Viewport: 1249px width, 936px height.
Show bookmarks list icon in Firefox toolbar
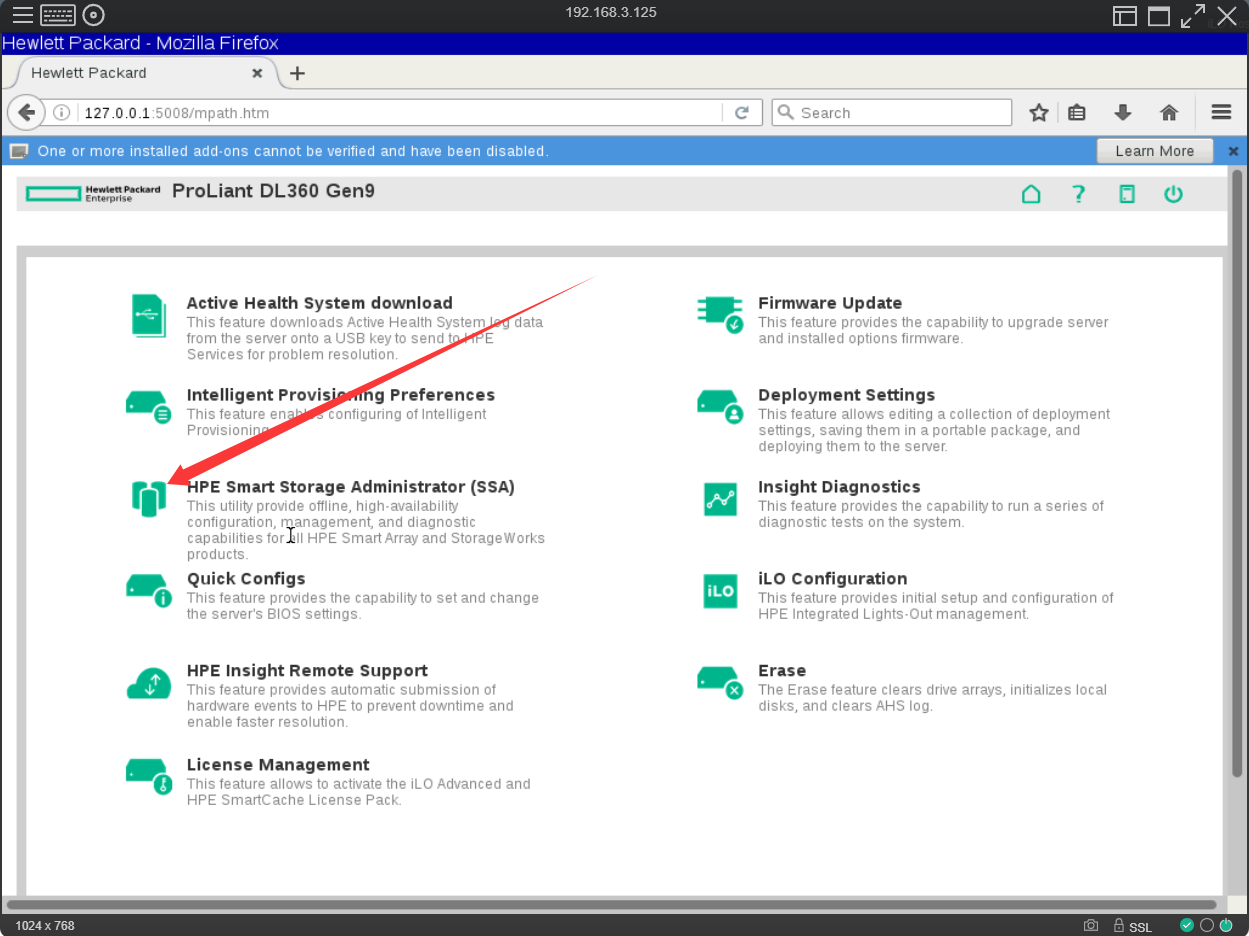(x=1077, y=113)
